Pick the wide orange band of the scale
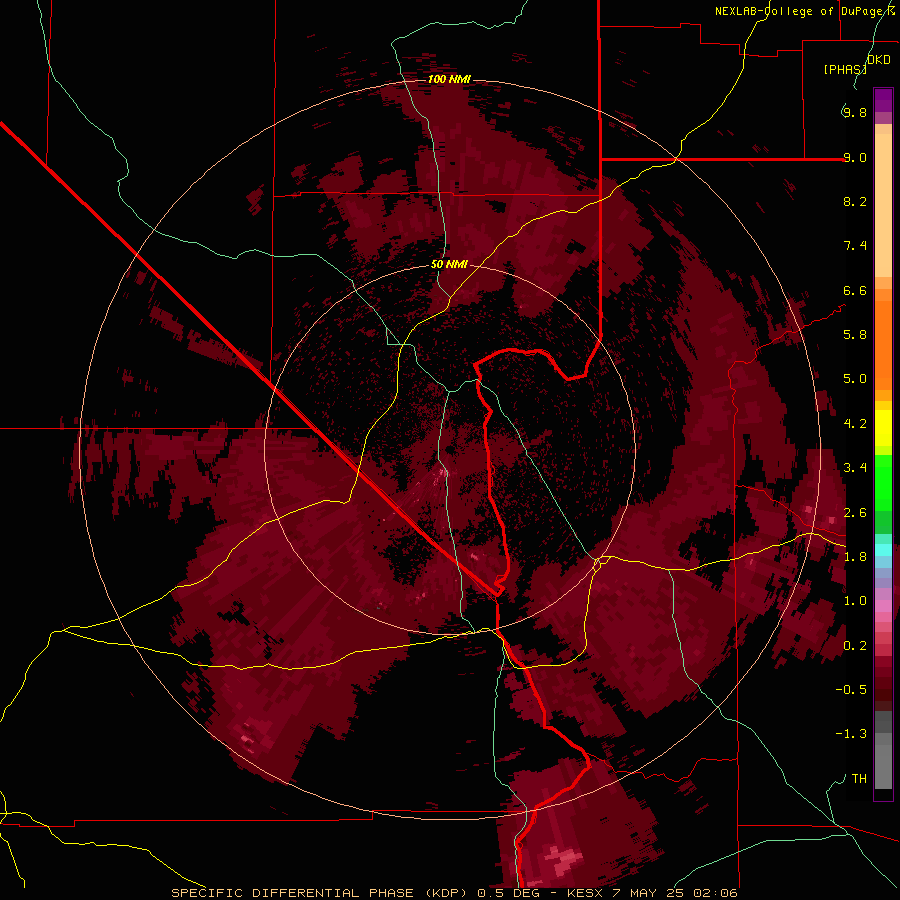This screenshot has width=900, height=900. pyautogui.click(x=883, y=345)
